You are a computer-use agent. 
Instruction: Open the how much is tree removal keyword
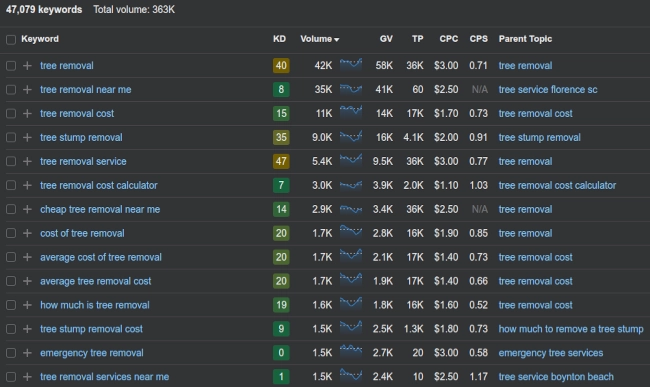tap(95, 305)
